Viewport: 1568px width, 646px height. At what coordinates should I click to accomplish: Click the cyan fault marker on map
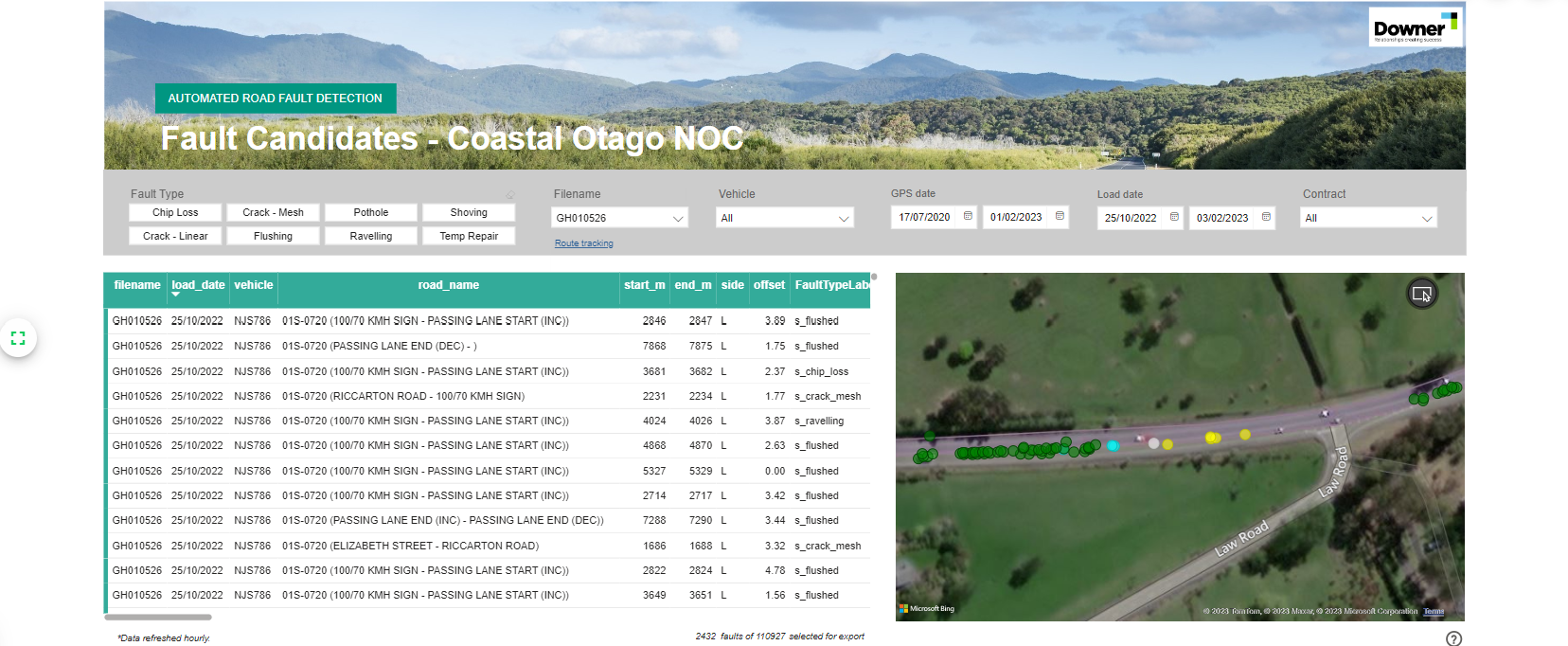click(x=1113, y=445)
